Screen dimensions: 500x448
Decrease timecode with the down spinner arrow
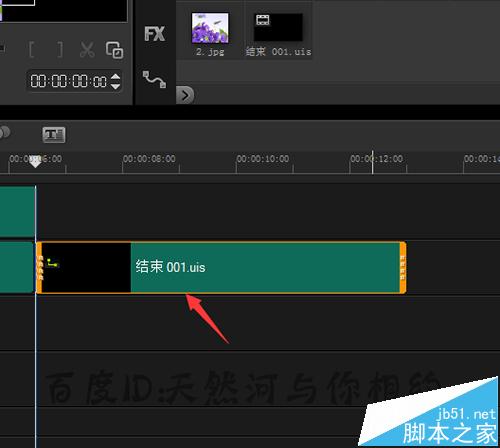115,86
